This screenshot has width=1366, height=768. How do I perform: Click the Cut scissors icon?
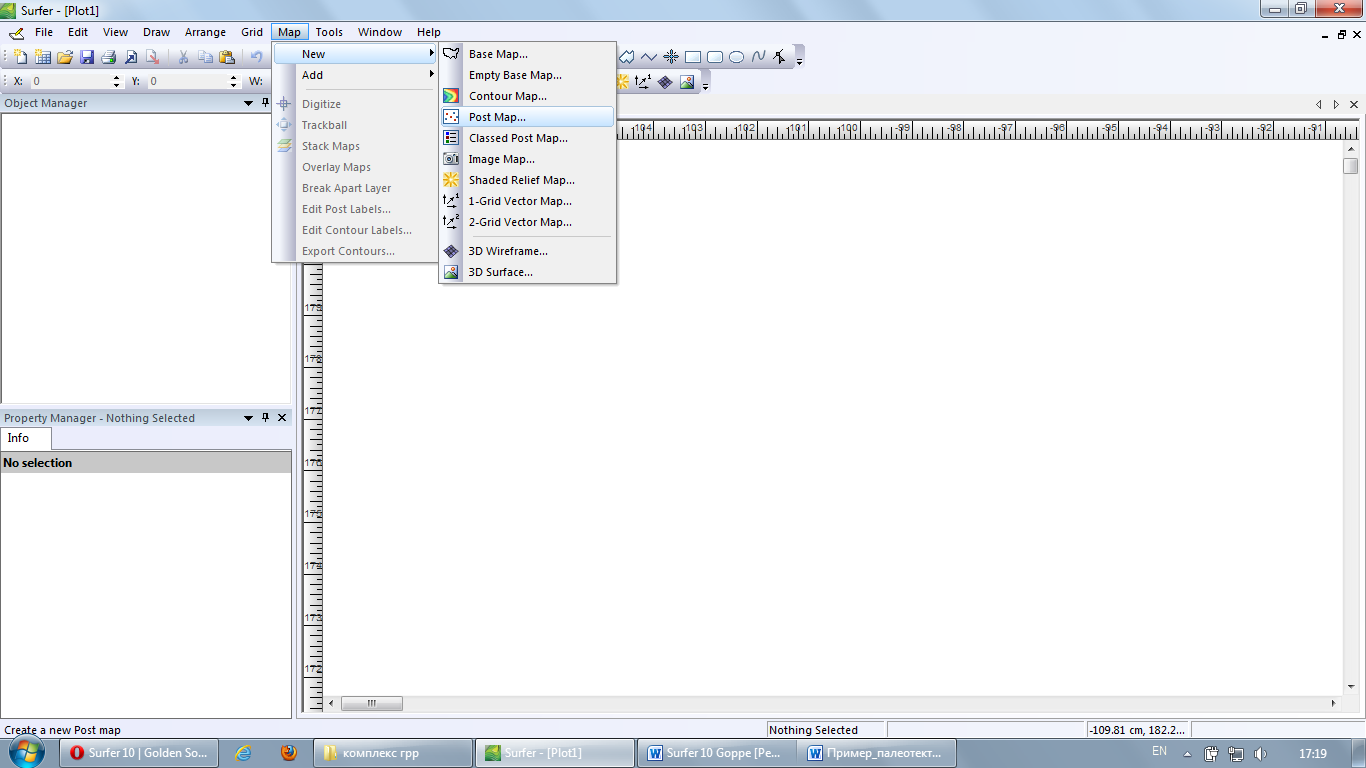click(x=183, y=57)
